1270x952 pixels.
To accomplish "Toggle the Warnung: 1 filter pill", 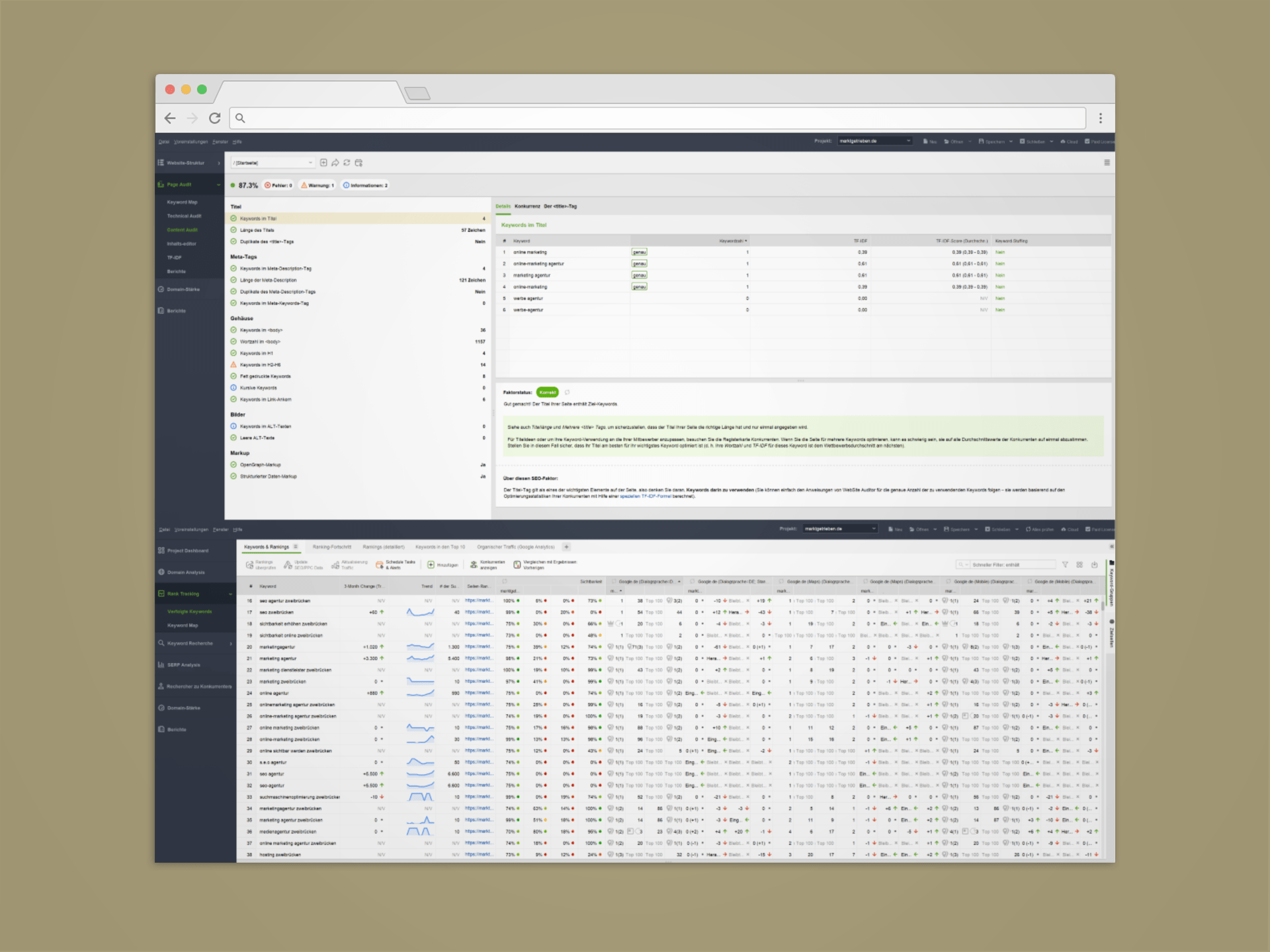I will [318, 186].
